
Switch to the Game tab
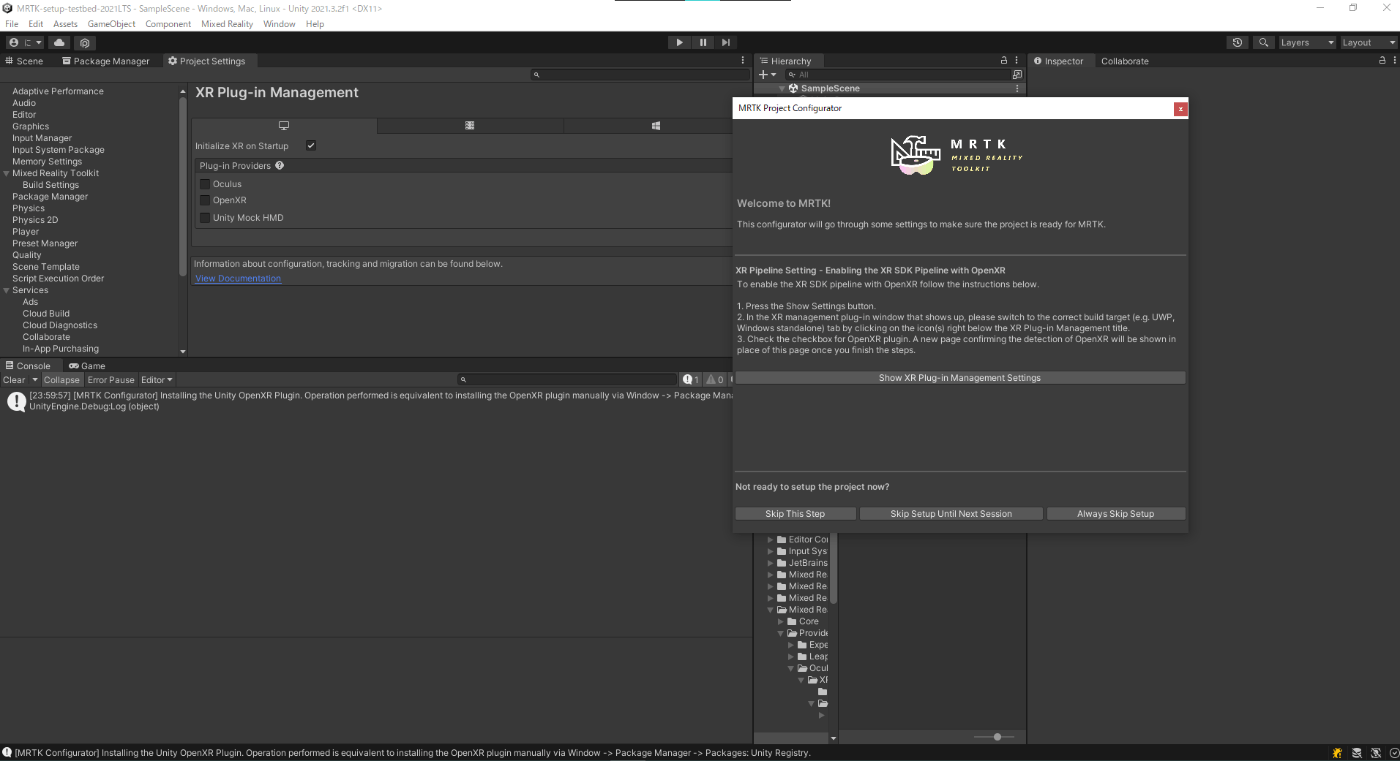click(x=87, y=366)
